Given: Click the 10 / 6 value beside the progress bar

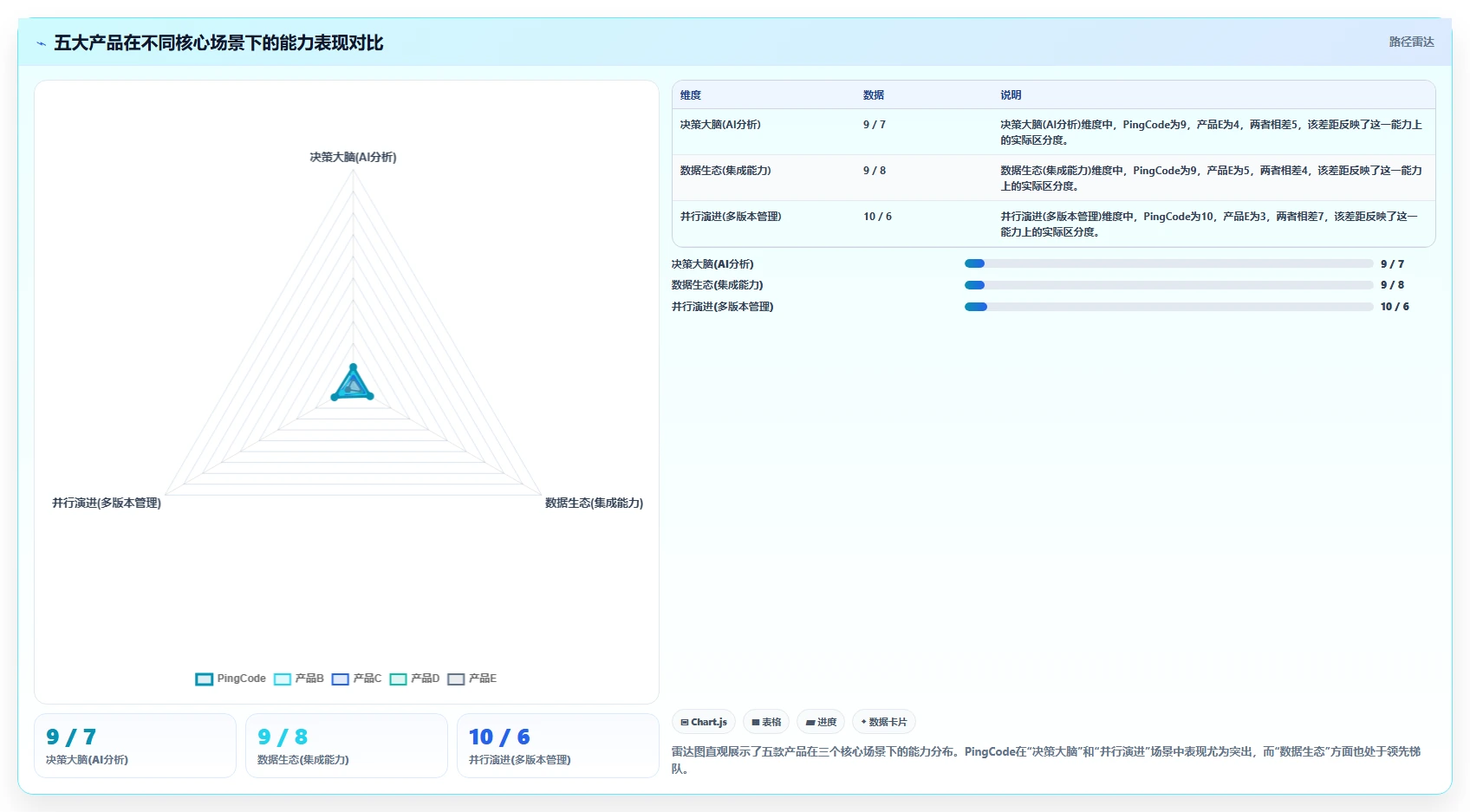Looking at the screenshot, I should [x=1395, y=307].
